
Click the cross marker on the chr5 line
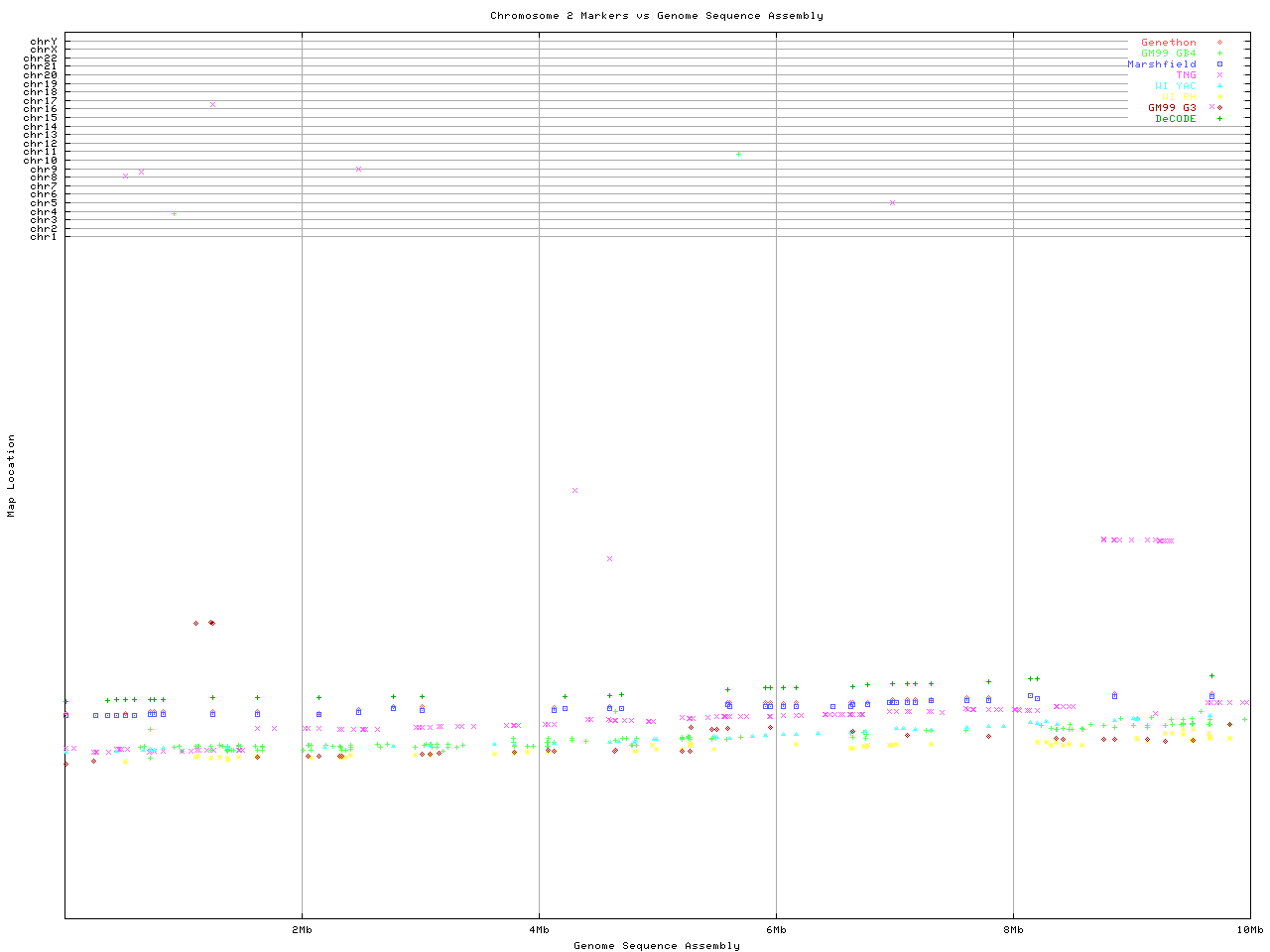pyautogui.click(x=892, y=202)
